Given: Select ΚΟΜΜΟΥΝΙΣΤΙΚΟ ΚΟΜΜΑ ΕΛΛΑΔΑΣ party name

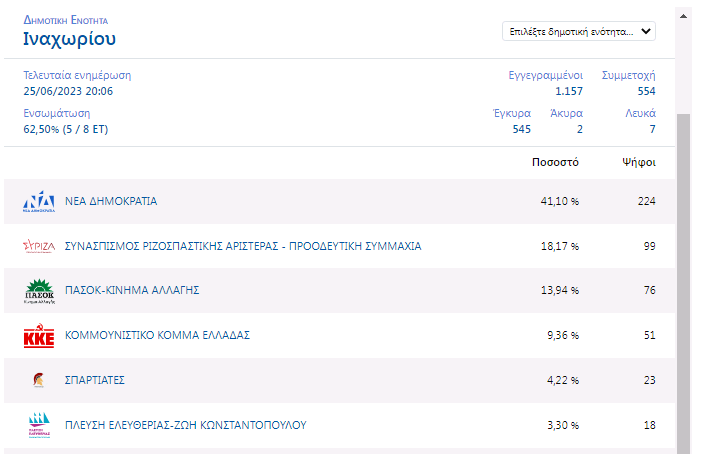Looking at the screenshot, I should click(157, 336).
